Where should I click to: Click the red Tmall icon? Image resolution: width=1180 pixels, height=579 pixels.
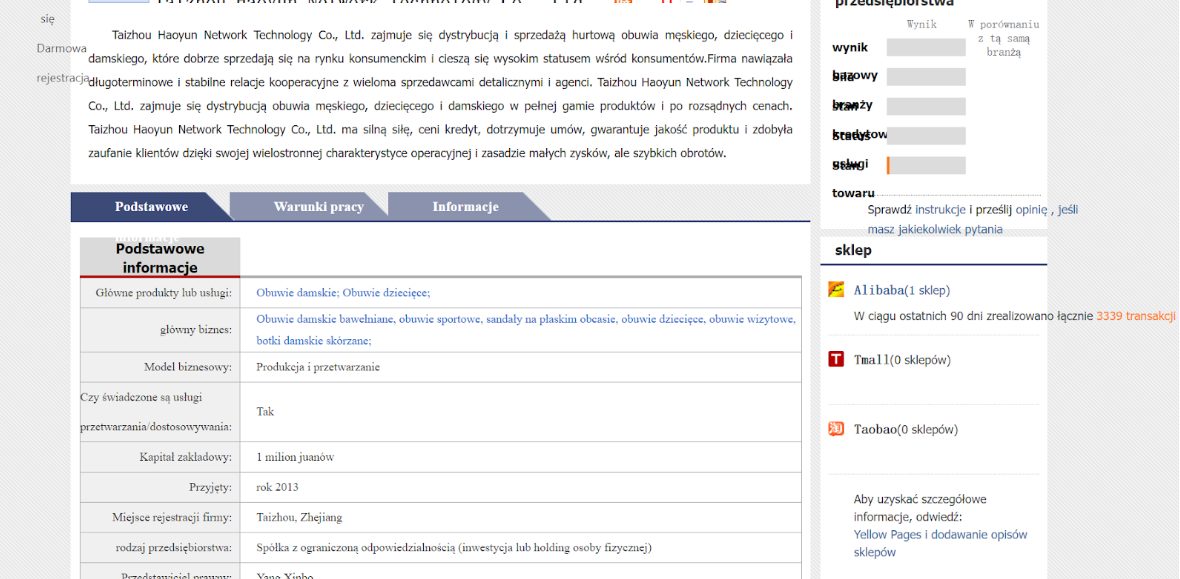click(x=836, y=359)
